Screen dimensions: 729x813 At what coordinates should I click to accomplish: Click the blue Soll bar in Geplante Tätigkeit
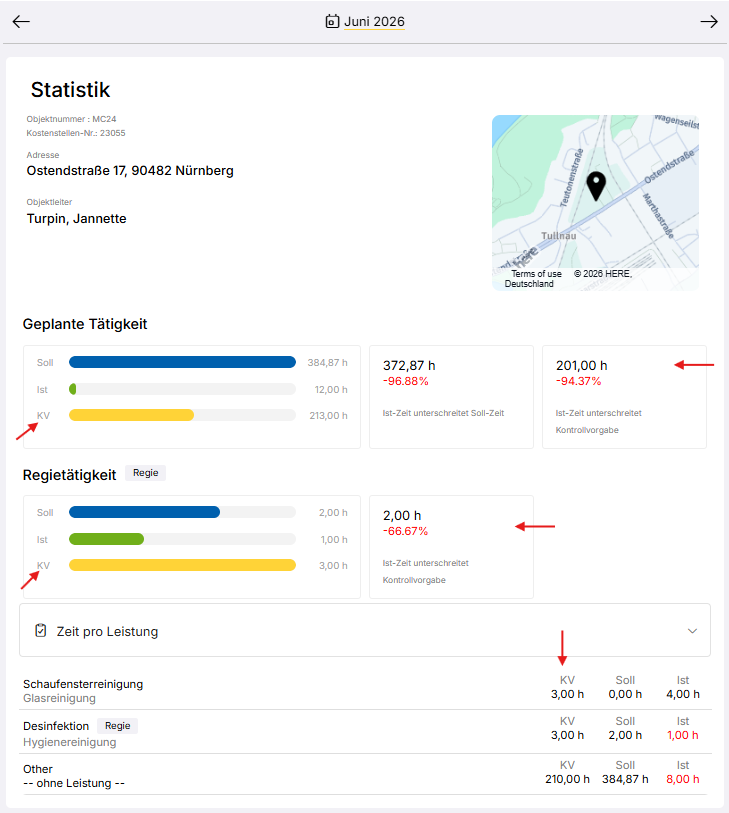[183, 362]
